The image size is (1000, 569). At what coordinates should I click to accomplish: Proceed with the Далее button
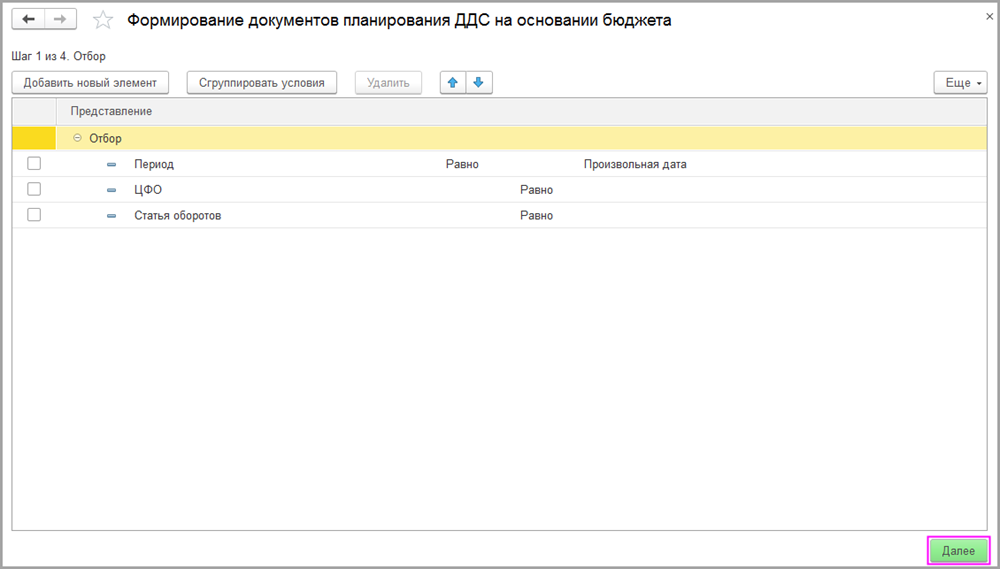point(958,551)
